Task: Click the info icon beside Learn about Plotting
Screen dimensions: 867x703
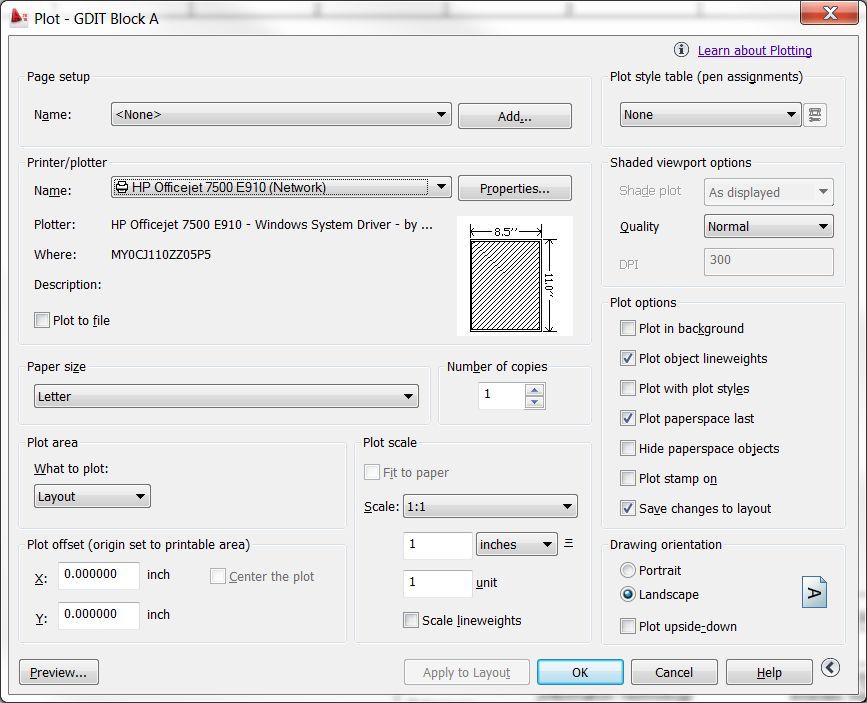Action: (x=680, y=50)
